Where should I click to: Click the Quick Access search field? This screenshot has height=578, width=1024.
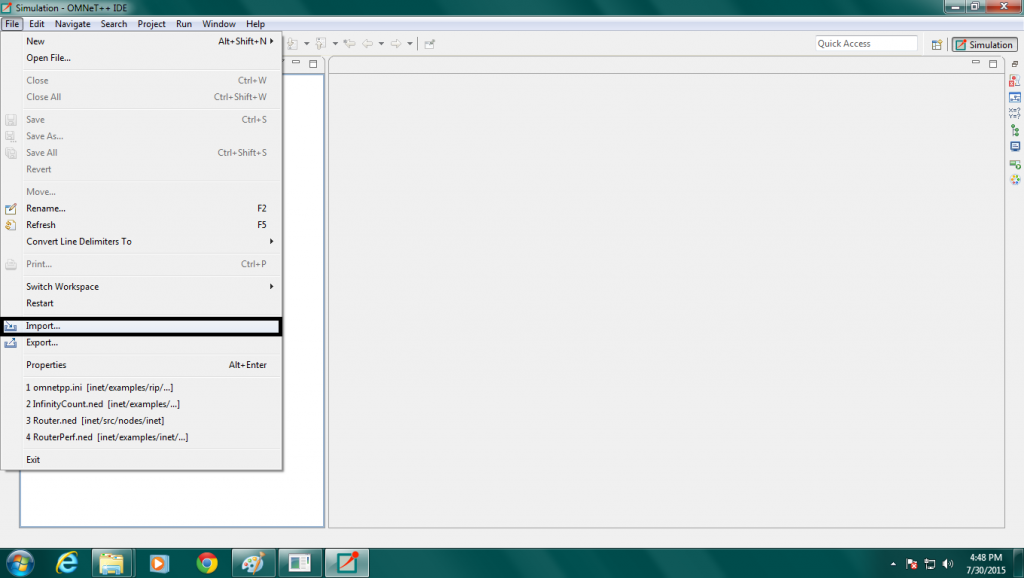click(x=866, y=44)
